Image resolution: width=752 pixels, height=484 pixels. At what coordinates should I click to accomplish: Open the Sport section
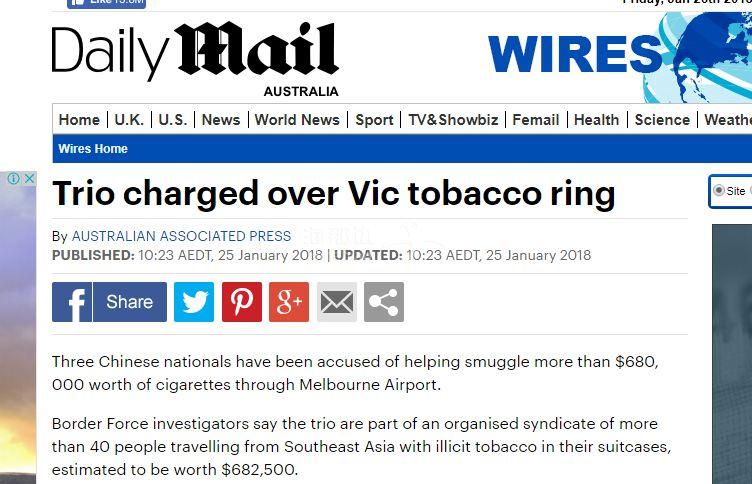click(374, 119)
